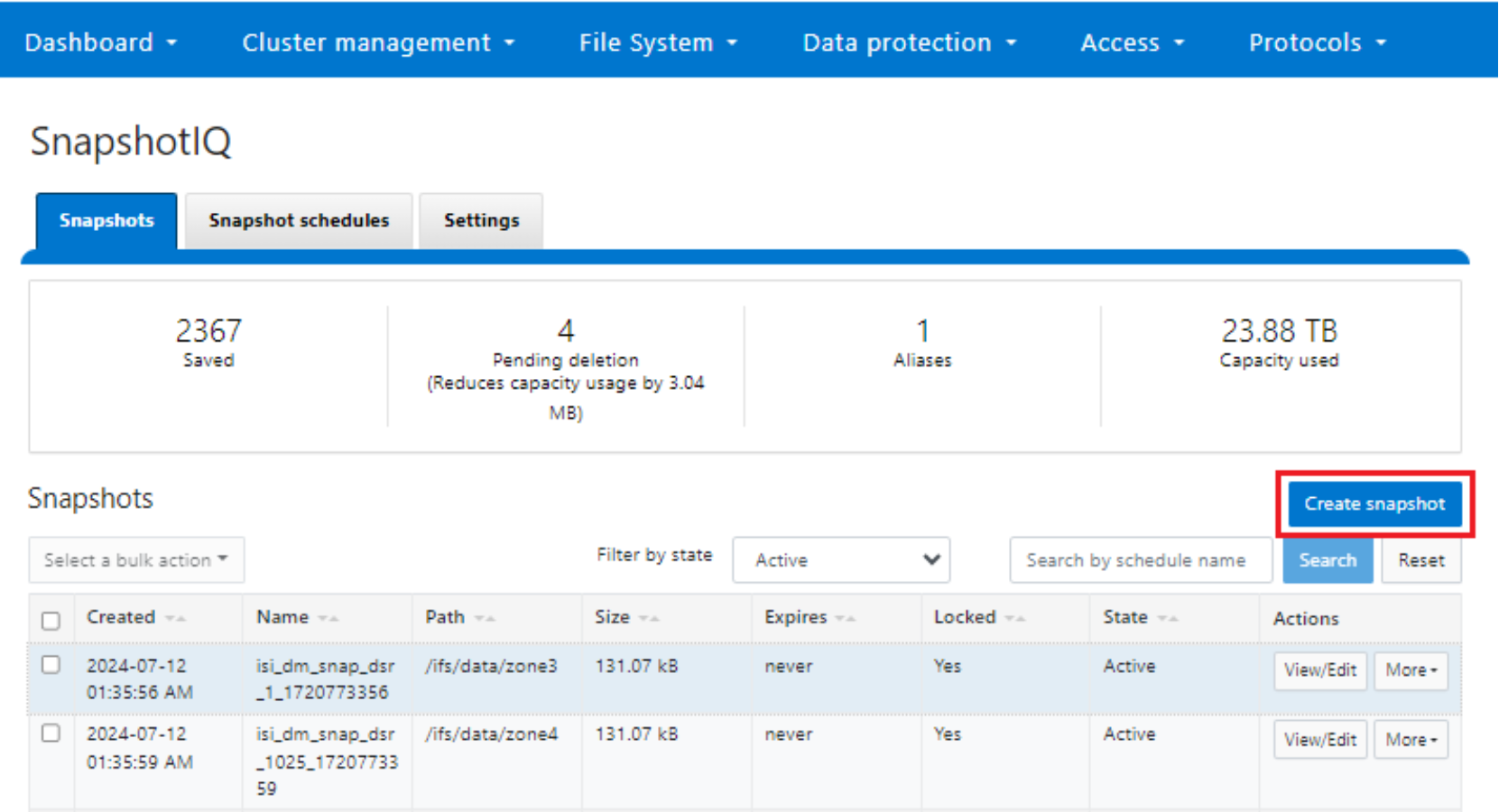1499x812 pixels.
Task: Open the Filter by state Active dropdown
Action: (841, 560)
